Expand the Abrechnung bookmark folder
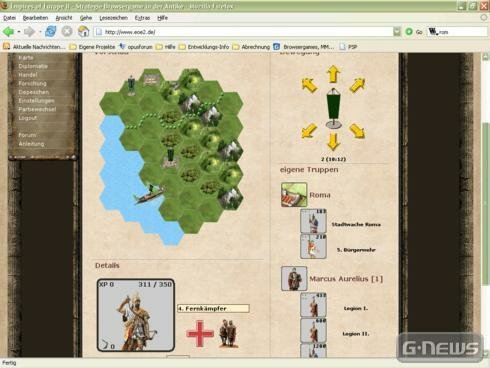 coord(251,47)
